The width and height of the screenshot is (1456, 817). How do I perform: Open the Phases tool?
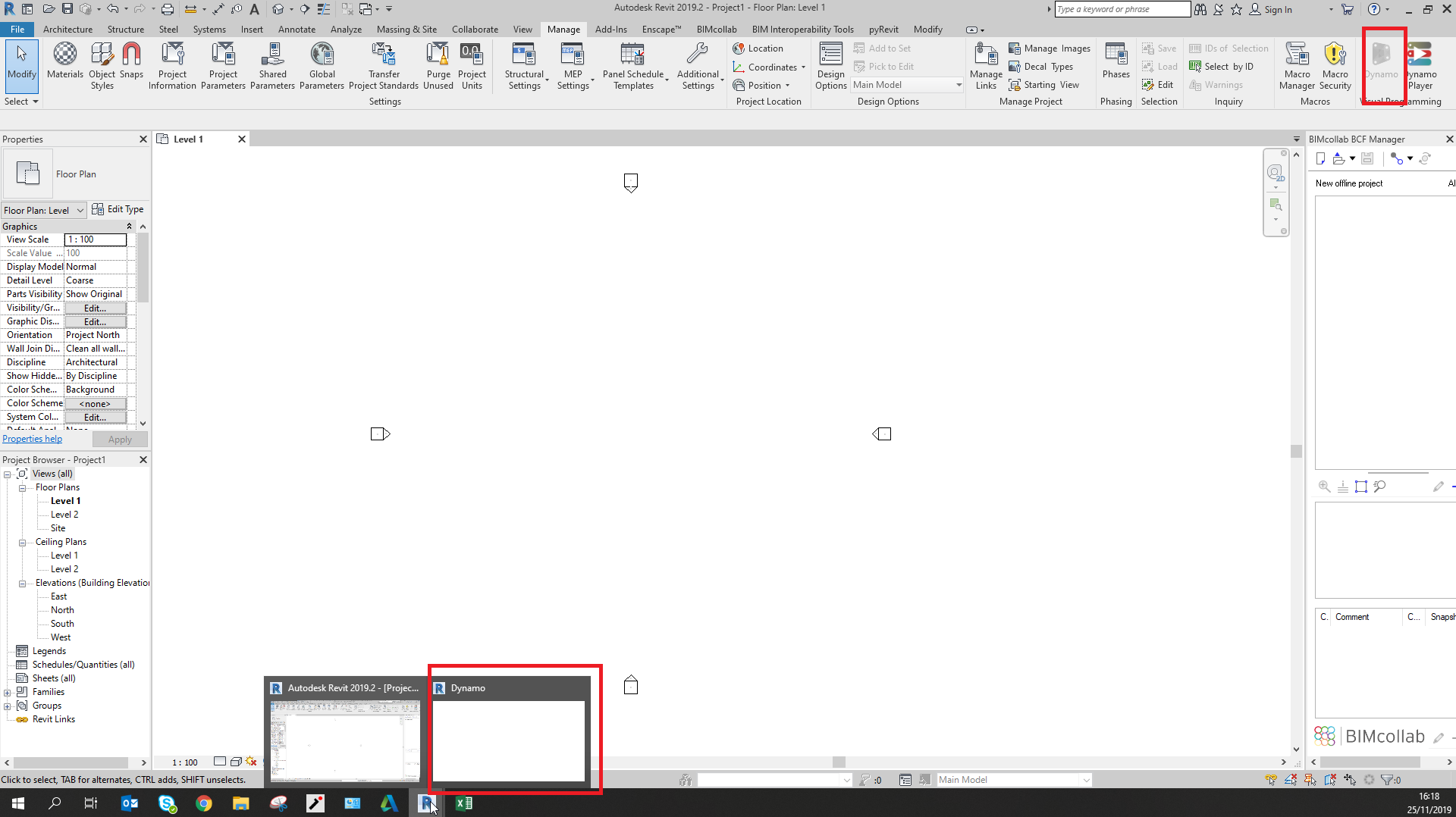click(x=1116, y=61)
